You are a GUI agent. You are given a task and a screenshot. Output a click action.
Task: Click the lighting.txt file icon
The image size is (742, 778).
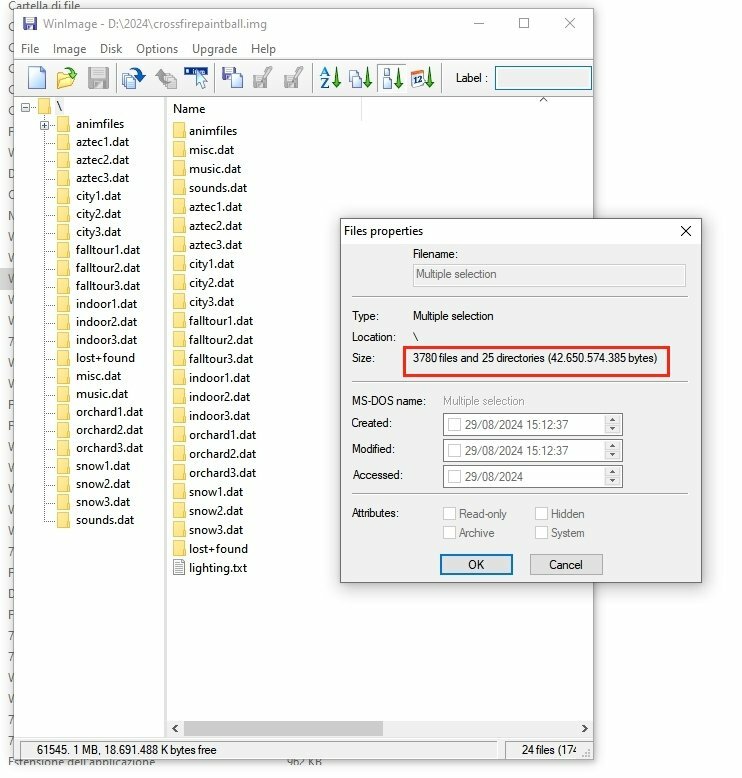[x=179, y=568]
